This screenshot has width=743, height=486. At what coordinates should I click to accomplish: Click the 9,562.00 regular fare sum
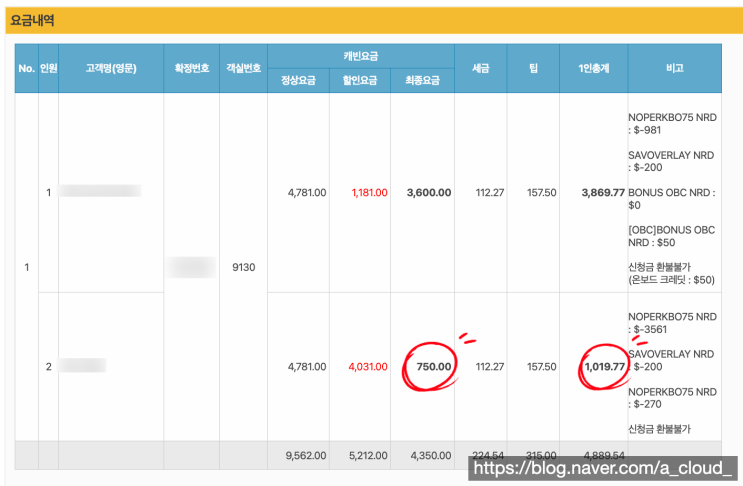point(306,456)
